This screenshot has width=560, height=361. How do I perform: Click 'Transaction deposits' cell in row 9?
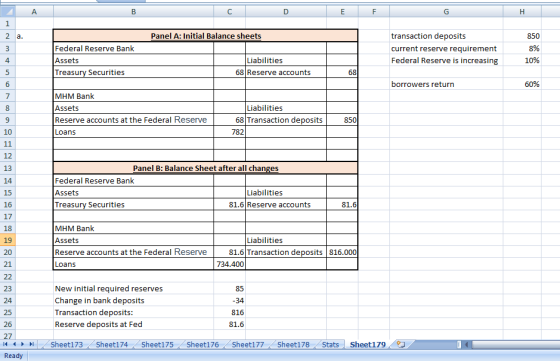286,120
